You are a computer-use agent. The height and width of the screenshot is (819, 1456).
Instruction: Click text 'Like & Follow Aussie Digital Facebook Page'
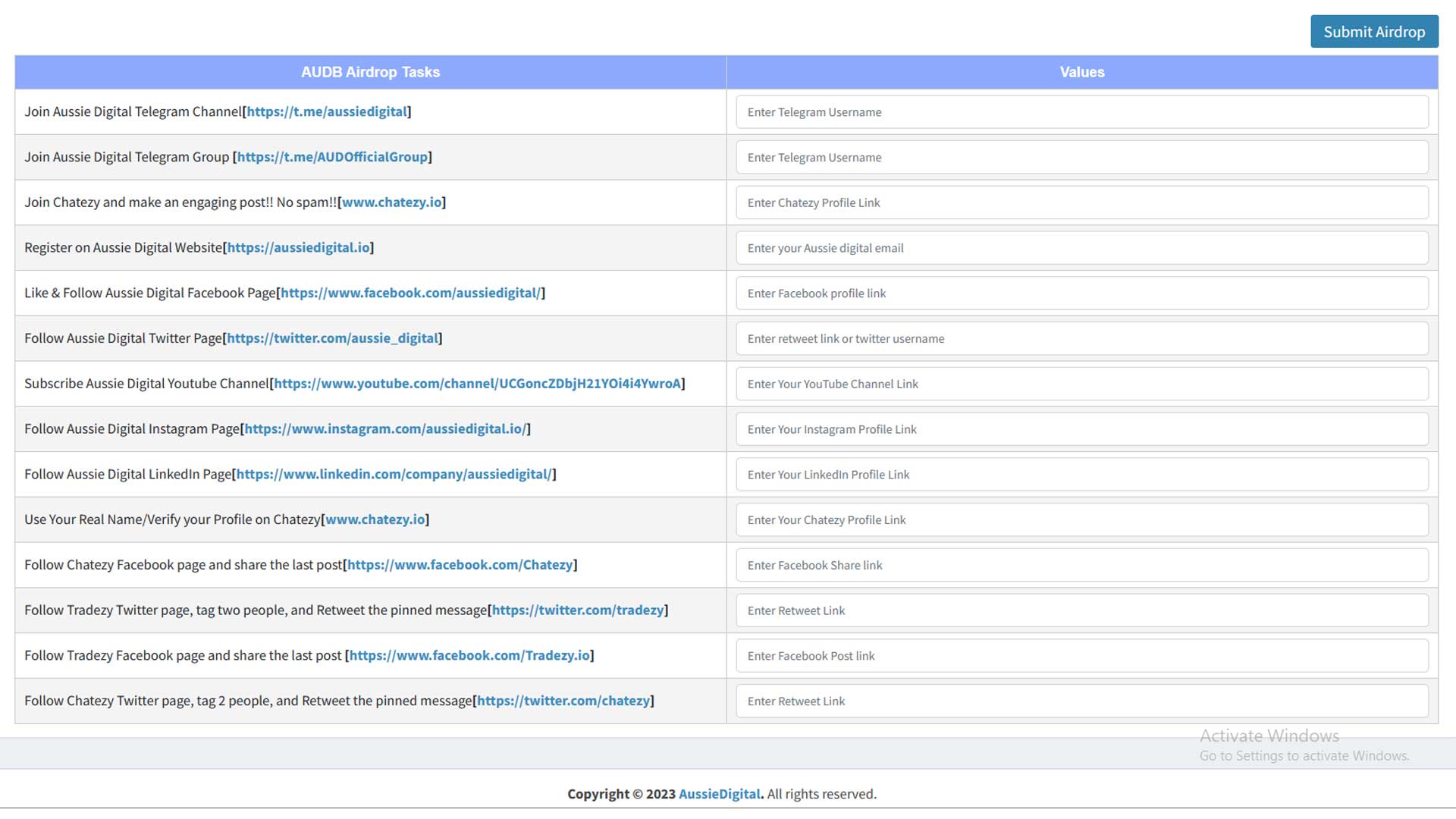[150, 293]
